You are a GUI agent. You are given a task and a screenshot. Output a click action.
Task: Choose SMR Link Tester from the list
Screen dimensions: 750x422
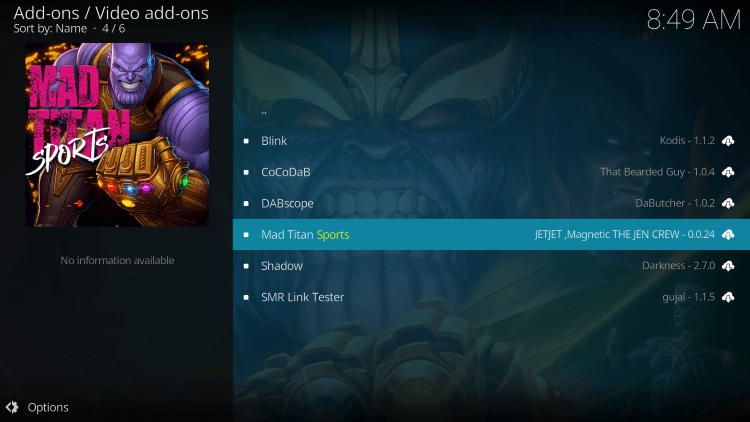pos(491,297)
